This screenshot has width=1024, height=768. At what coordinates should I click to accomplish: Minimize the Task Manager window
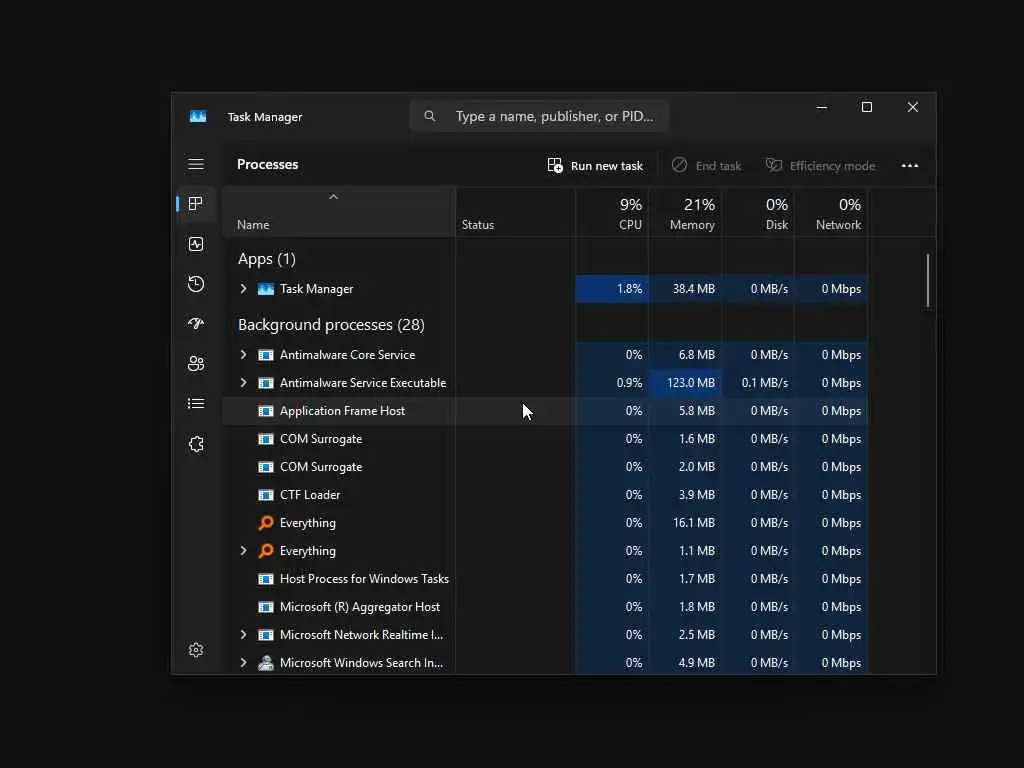822,107
